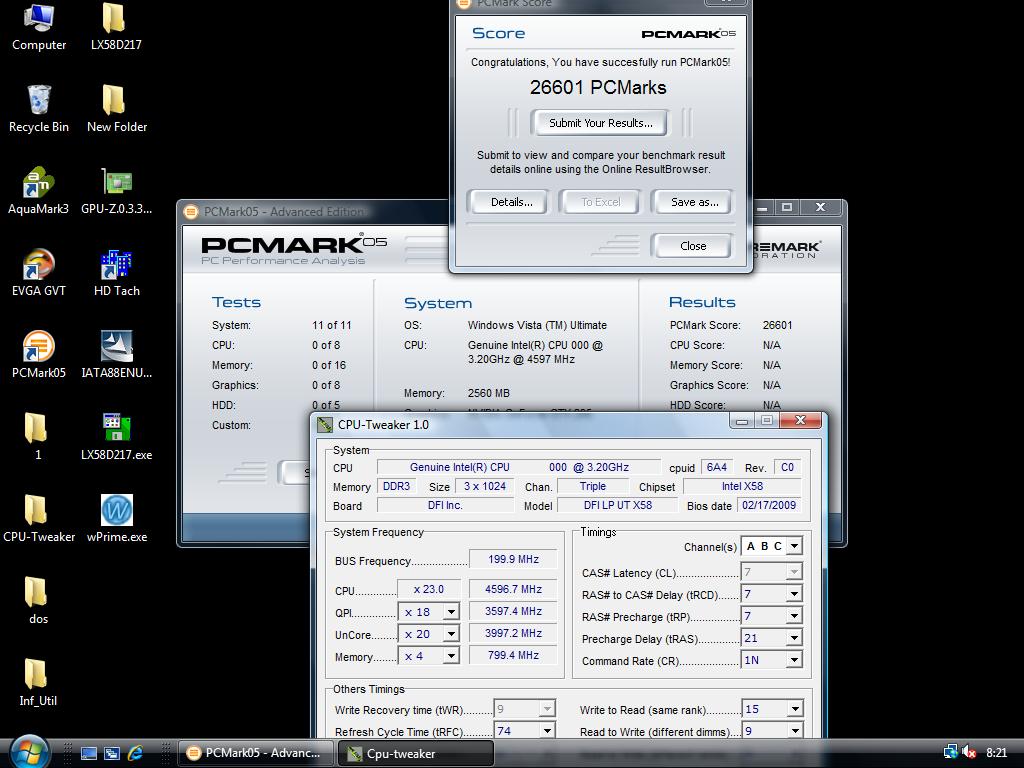Image resolution: width=1024 pixels, height=768 pixels.
Task: Select the folder named 1
Action: [x=37, y=437]
